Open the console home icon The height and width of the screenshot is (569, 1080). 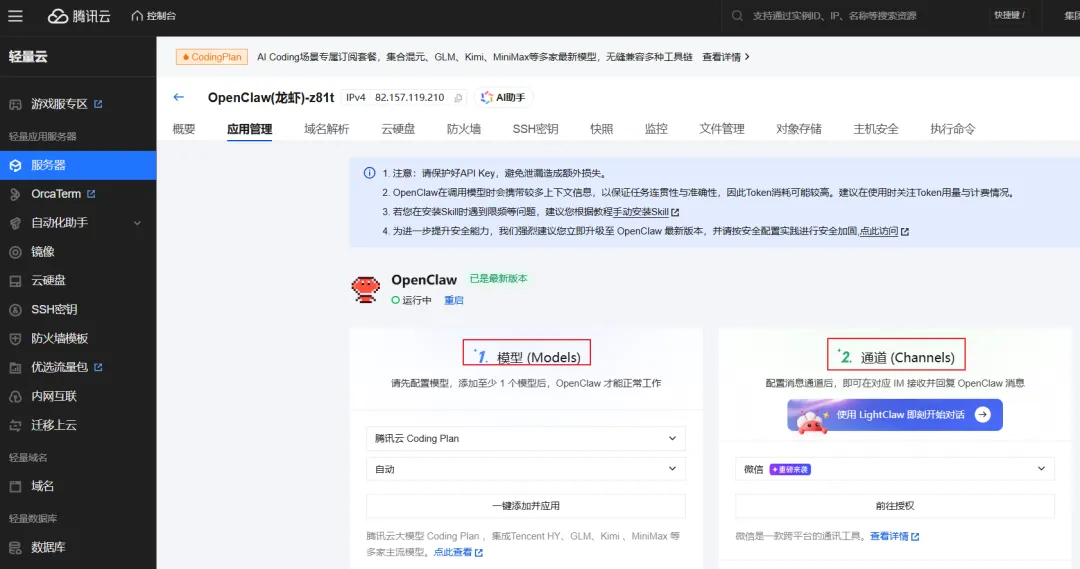[136, 15]
